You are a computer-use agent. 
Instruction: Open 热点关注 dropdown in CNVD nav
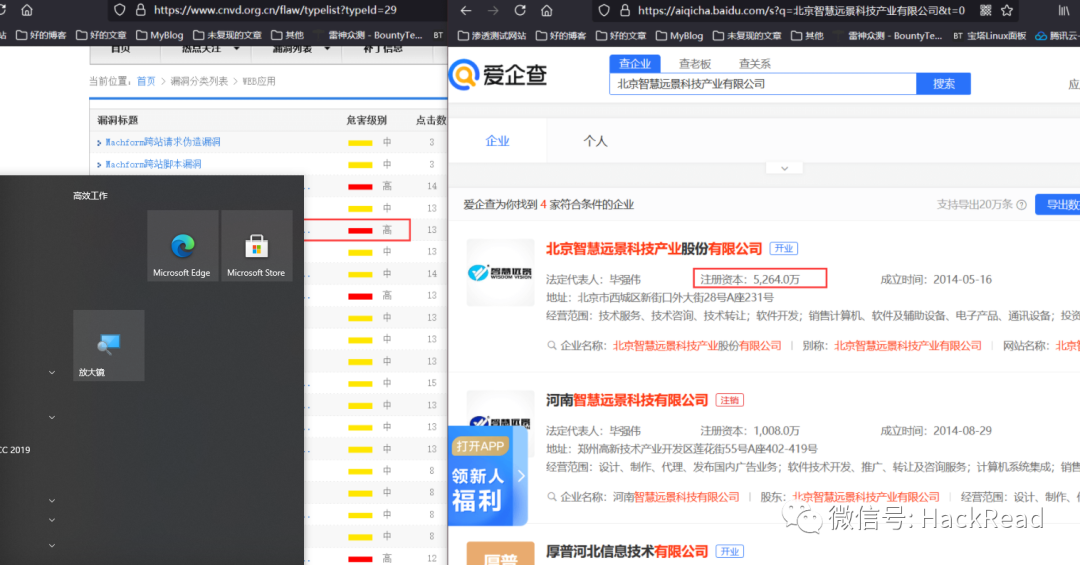click(210, 49)
